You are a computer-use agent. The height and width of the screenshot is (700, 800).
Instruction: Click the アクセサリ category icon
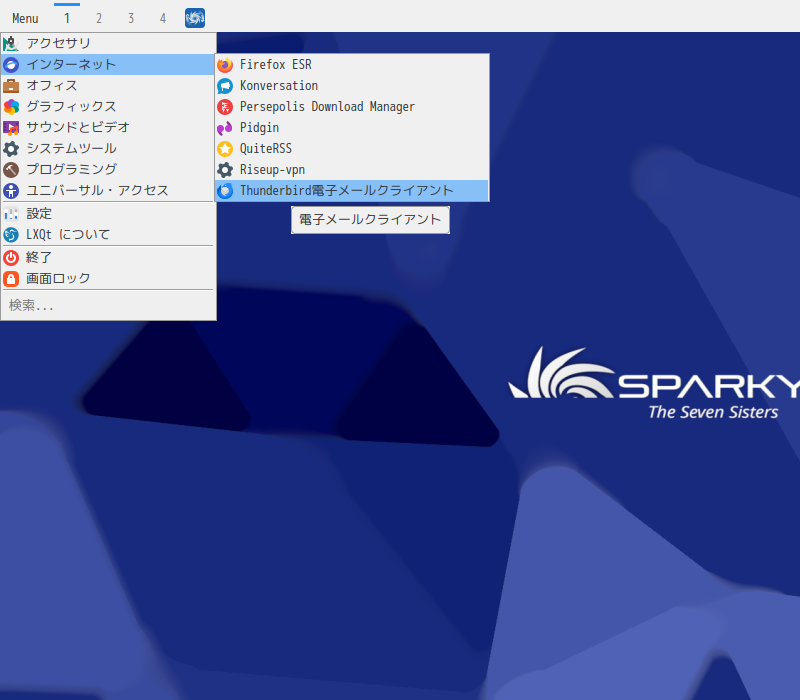click(11, 43)
